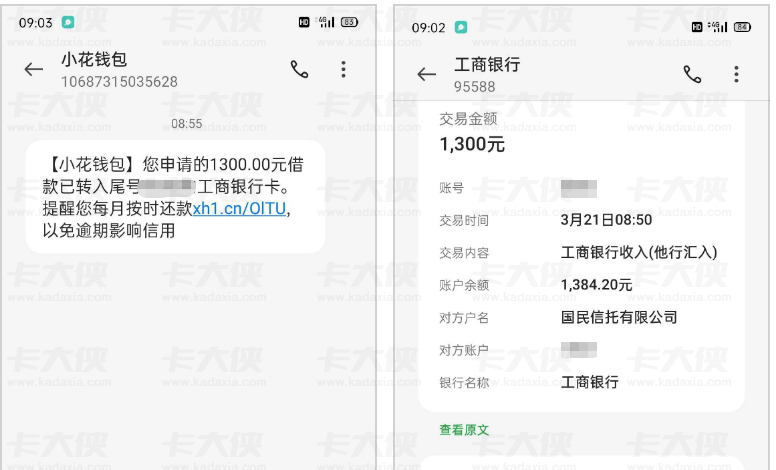Select the 工商银行 contact name
The height and width of the screenshot is (470, 776).
click(487, 64)
